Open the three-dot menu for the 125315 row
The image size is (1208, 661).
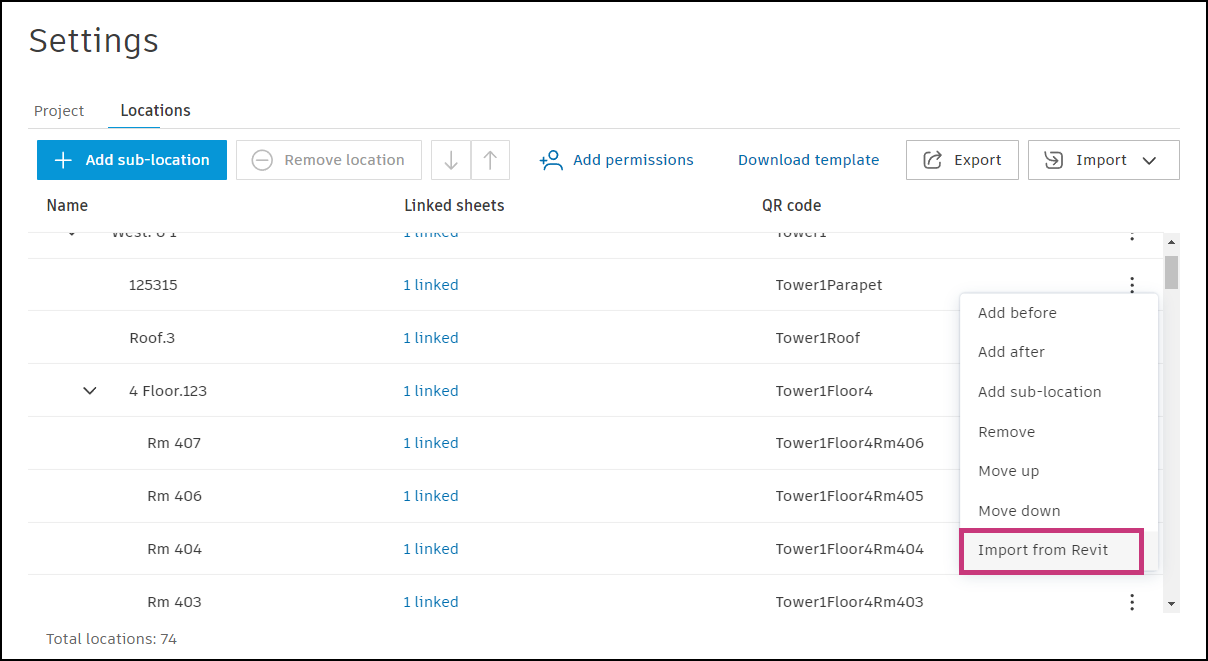pos(1131,284)
